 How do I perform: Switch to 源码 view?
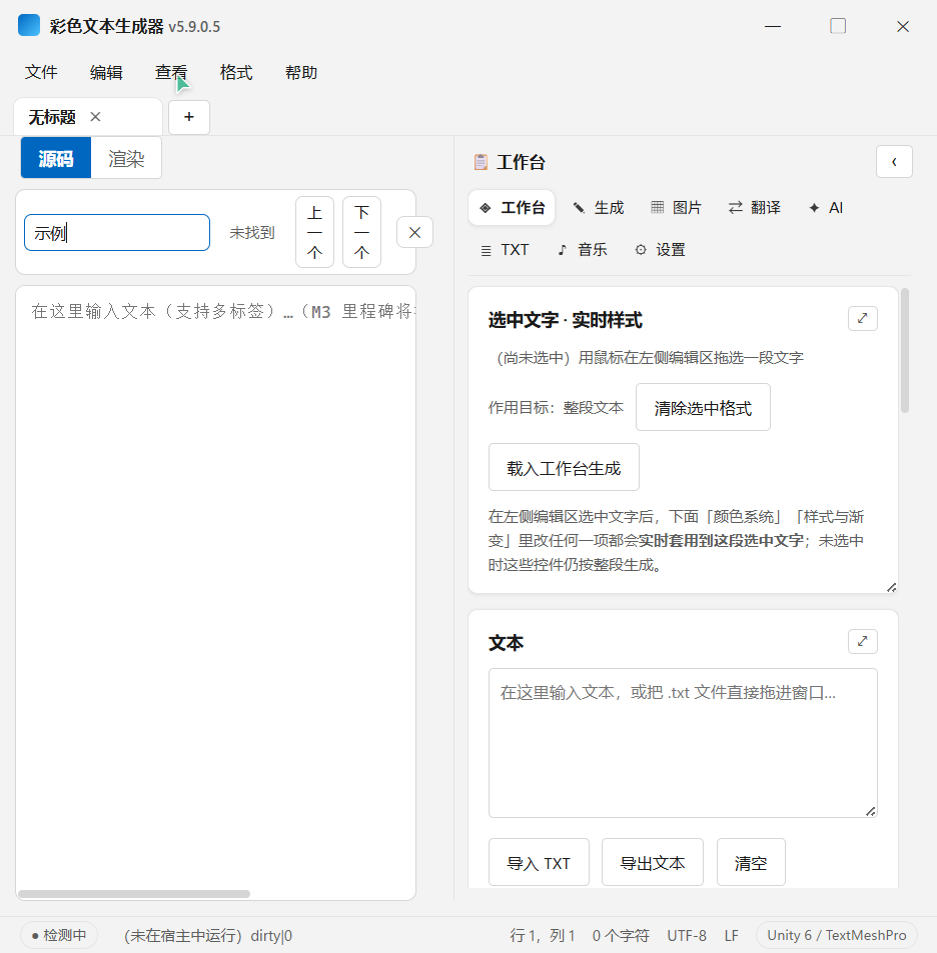click(x=56, y=158)
